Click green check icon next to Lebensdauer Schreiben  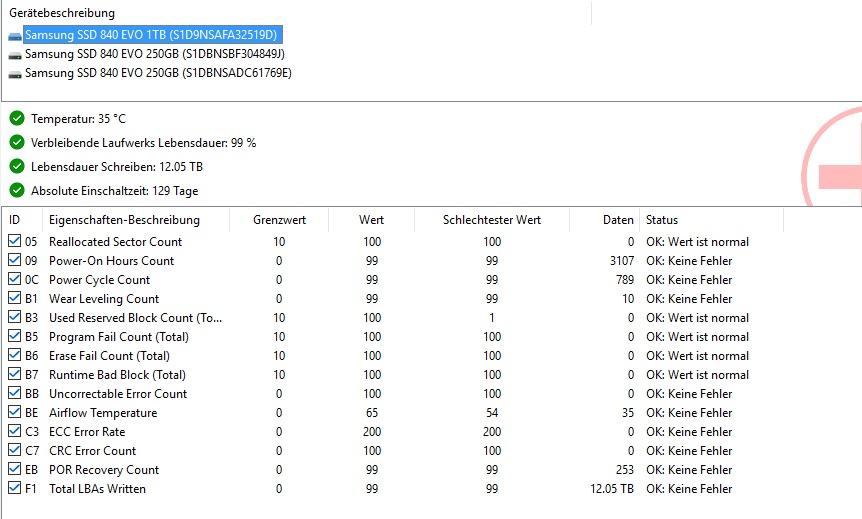(17, 166)
